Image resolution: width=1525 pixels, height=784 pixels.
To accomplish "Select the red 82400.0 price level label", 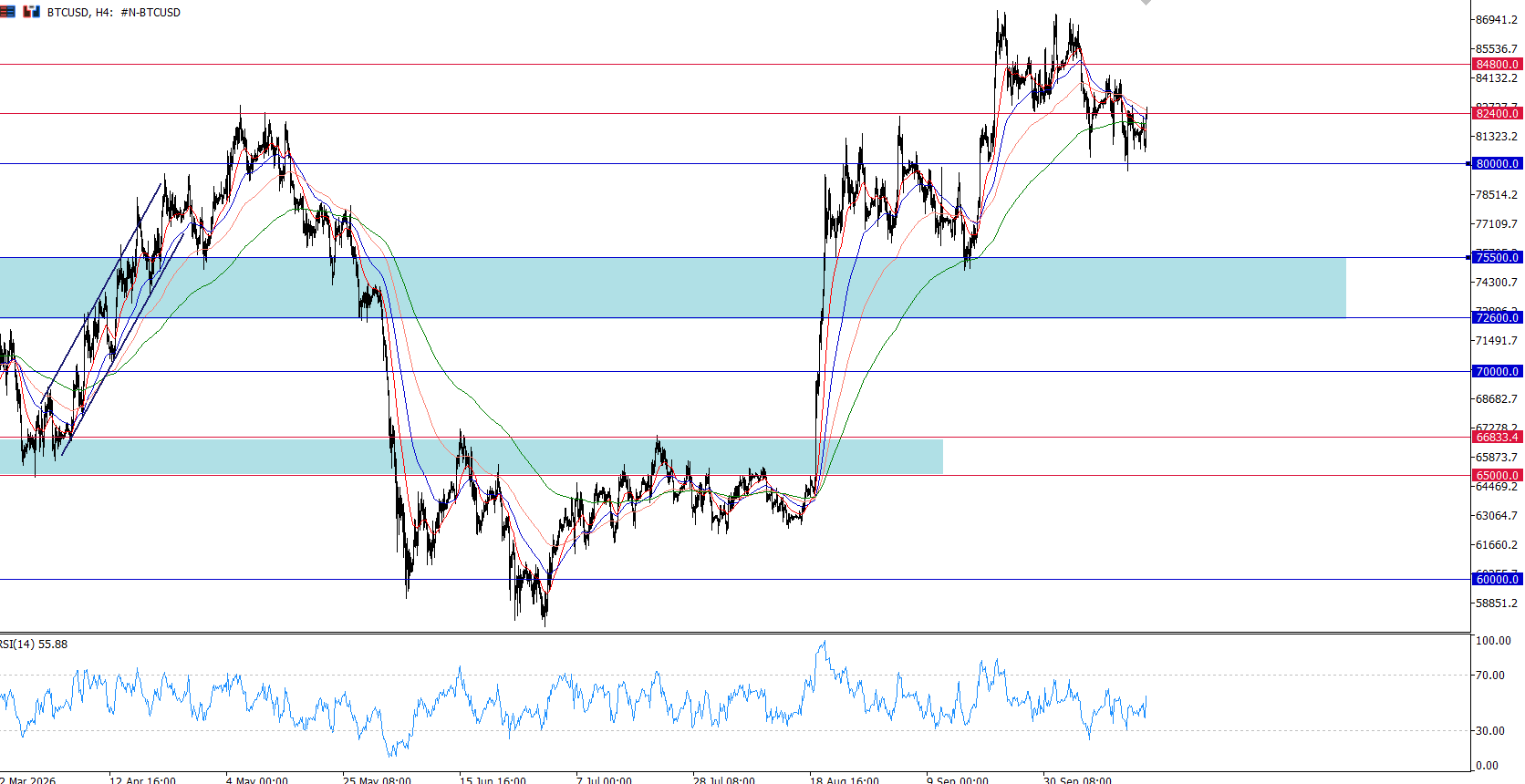I will click(x=1497, y=114).
